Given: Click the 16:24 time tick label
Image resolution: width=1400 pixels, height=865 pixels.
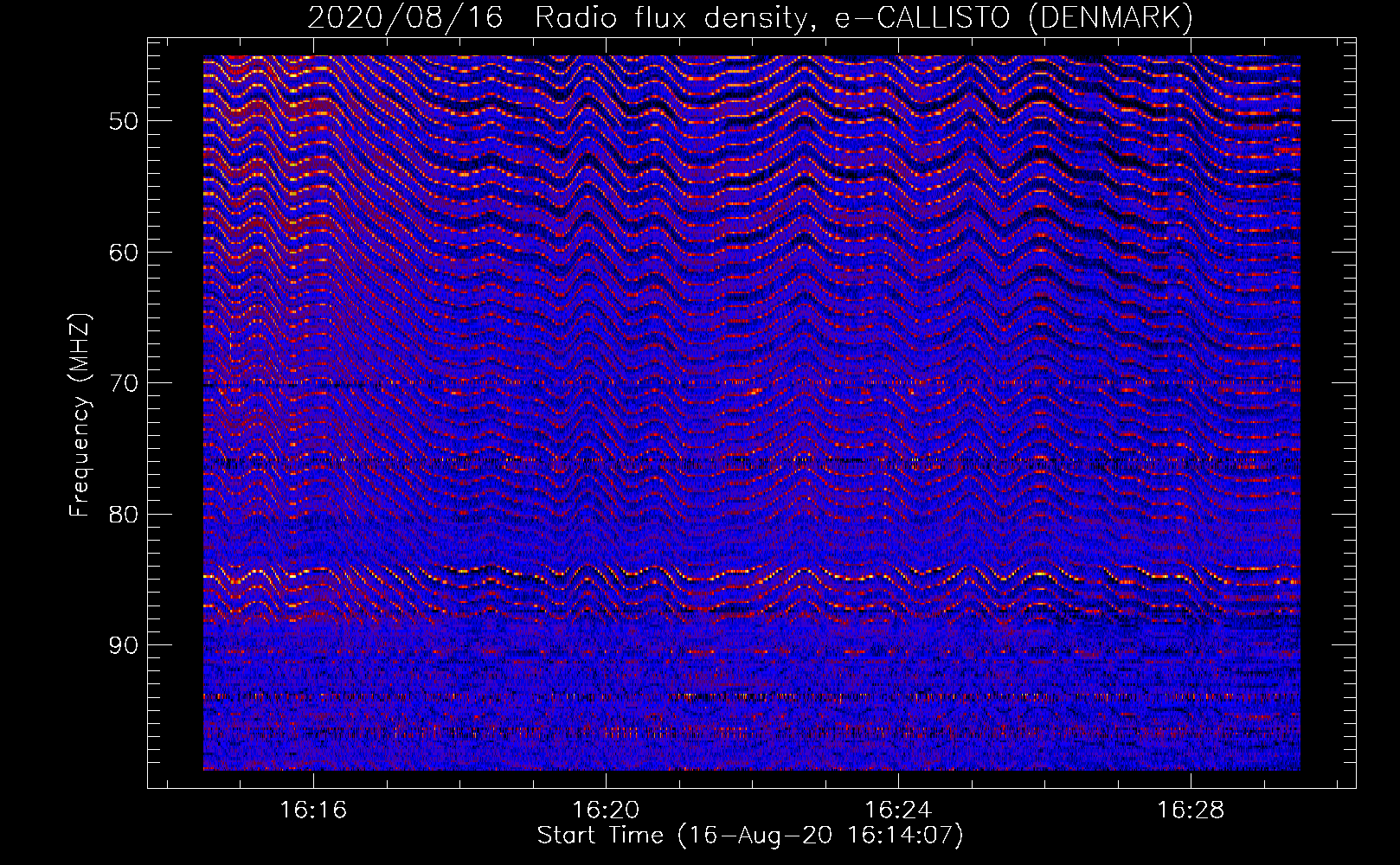Looking at the screenshot, I should click(x=898, y=810).
